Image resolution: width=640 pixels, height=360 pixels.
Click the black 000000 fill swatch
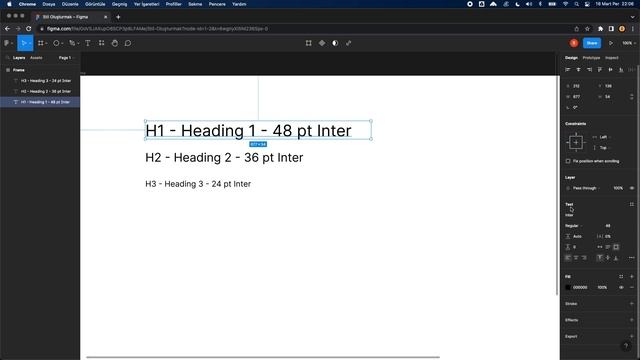568,287
